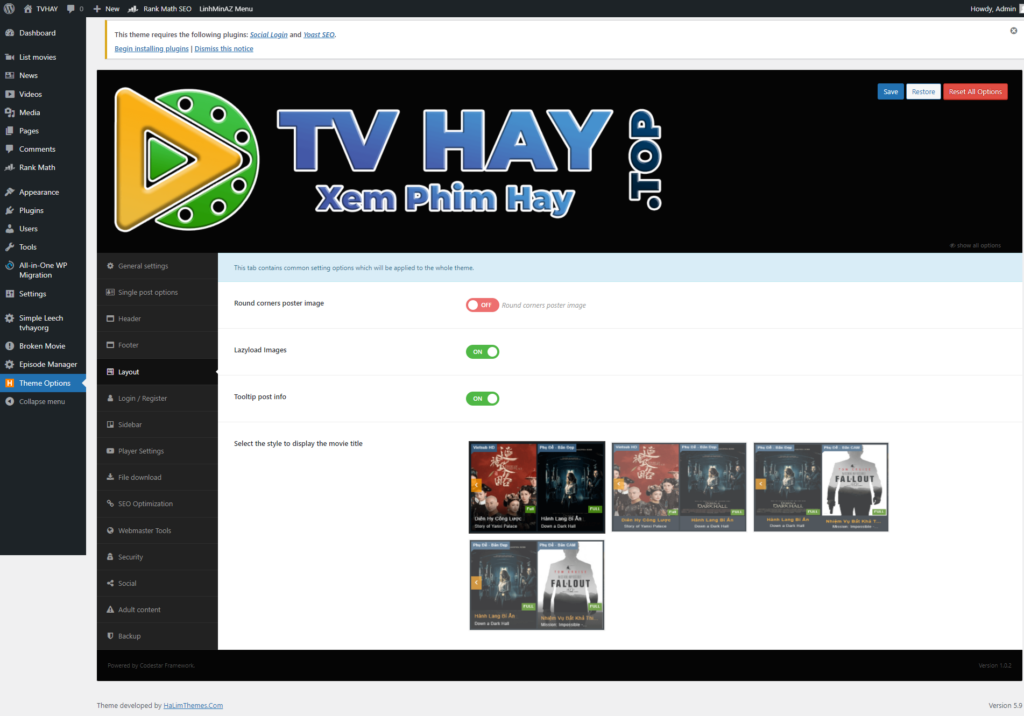Click the comments bubble icon in admin bar

point(71,8)
